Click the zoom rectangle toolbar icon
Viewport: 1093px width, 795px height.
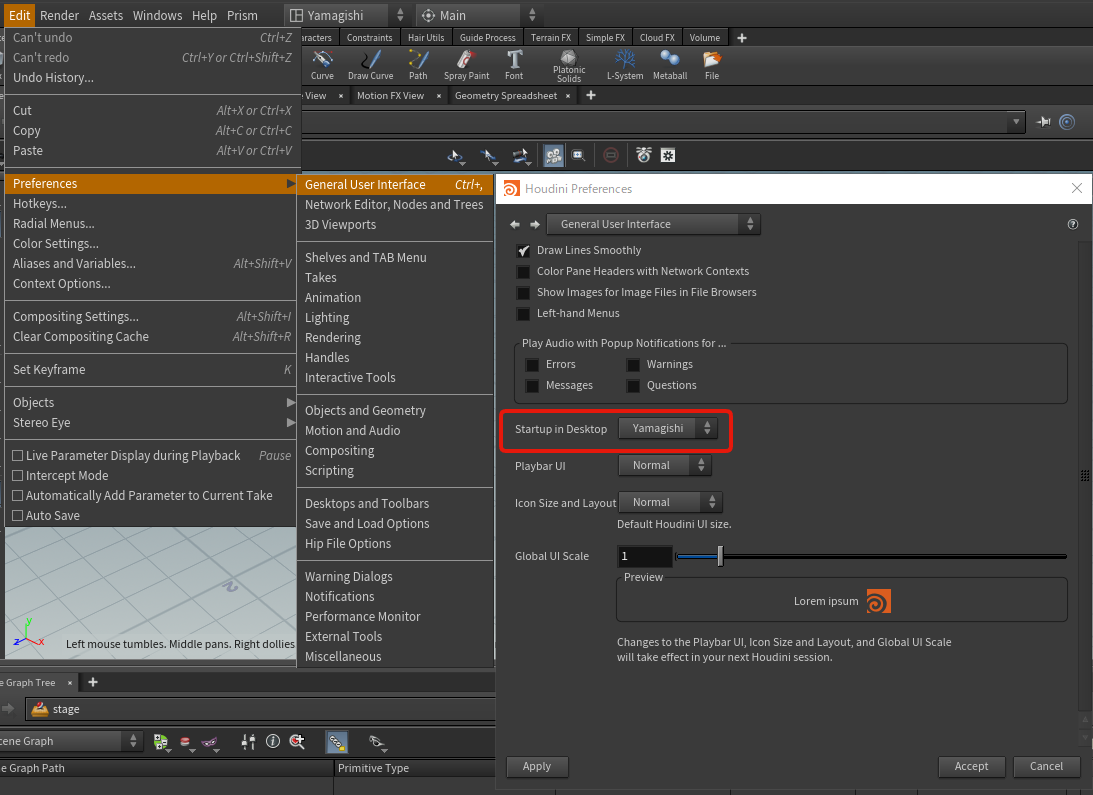pos(578,155)
